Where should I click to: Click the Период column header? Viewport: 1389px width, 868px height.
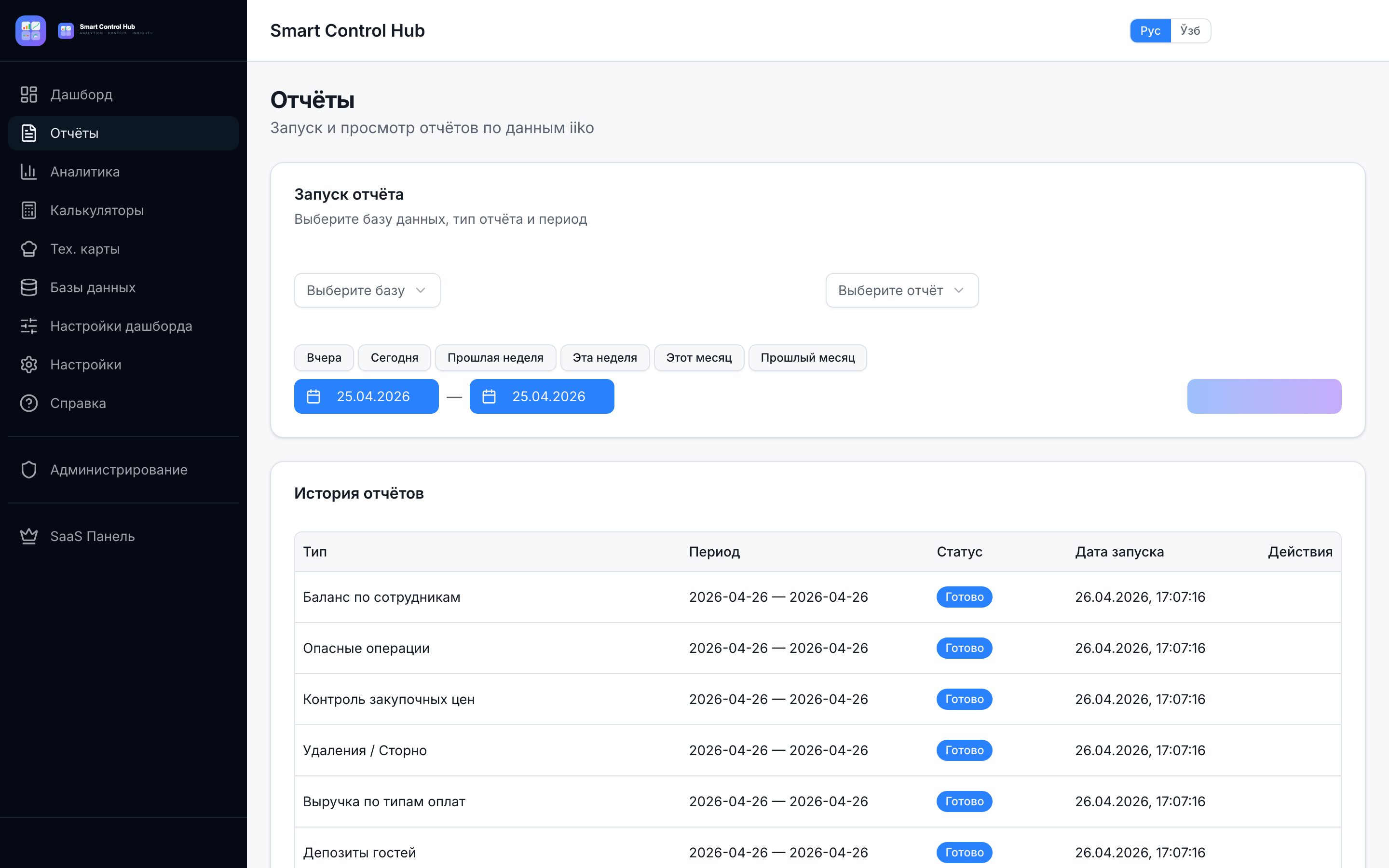coord(714,552)
